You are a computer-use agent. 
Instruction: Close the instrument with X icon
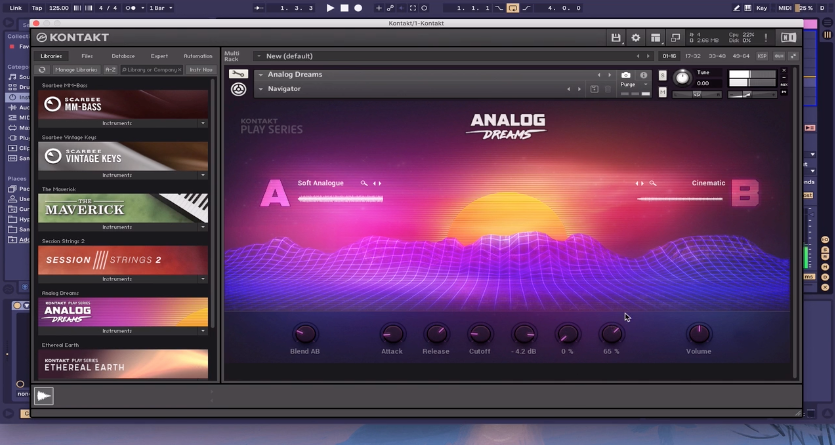784,71
